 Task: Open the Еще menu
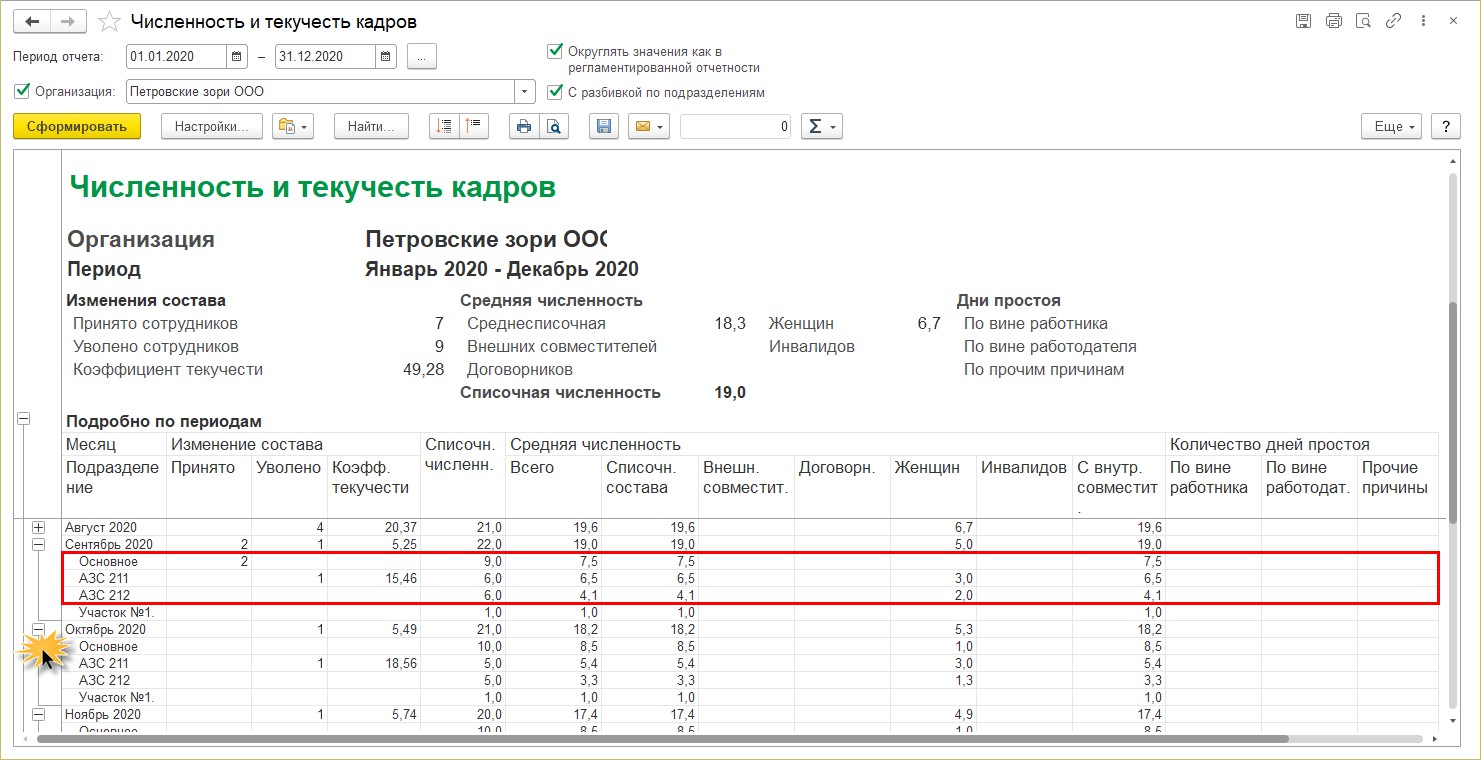click(1391, 126)
